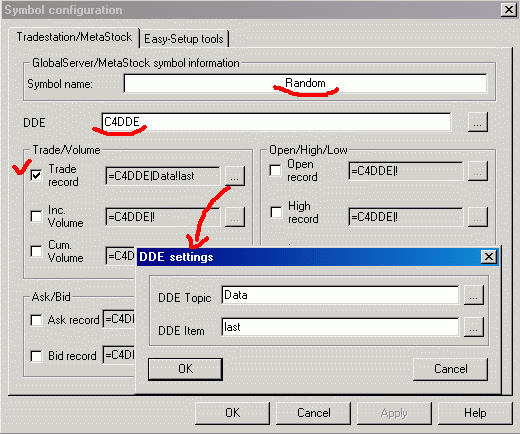
Task: Switch to Easy-Setup tools tab
Action: click(184, 39)
